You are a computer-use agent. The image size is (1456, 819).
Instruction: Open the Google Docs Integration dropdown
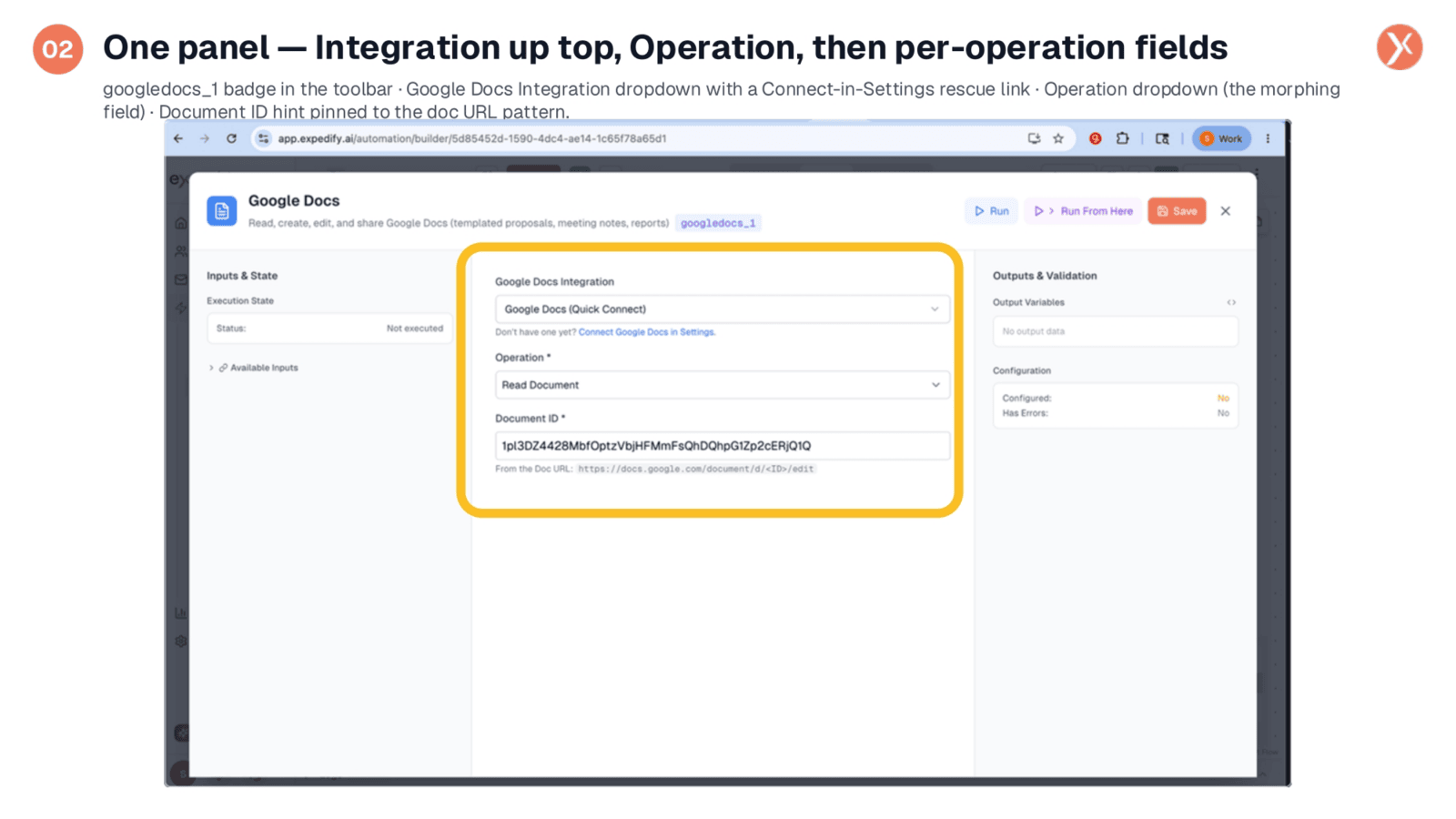point(723,309)
